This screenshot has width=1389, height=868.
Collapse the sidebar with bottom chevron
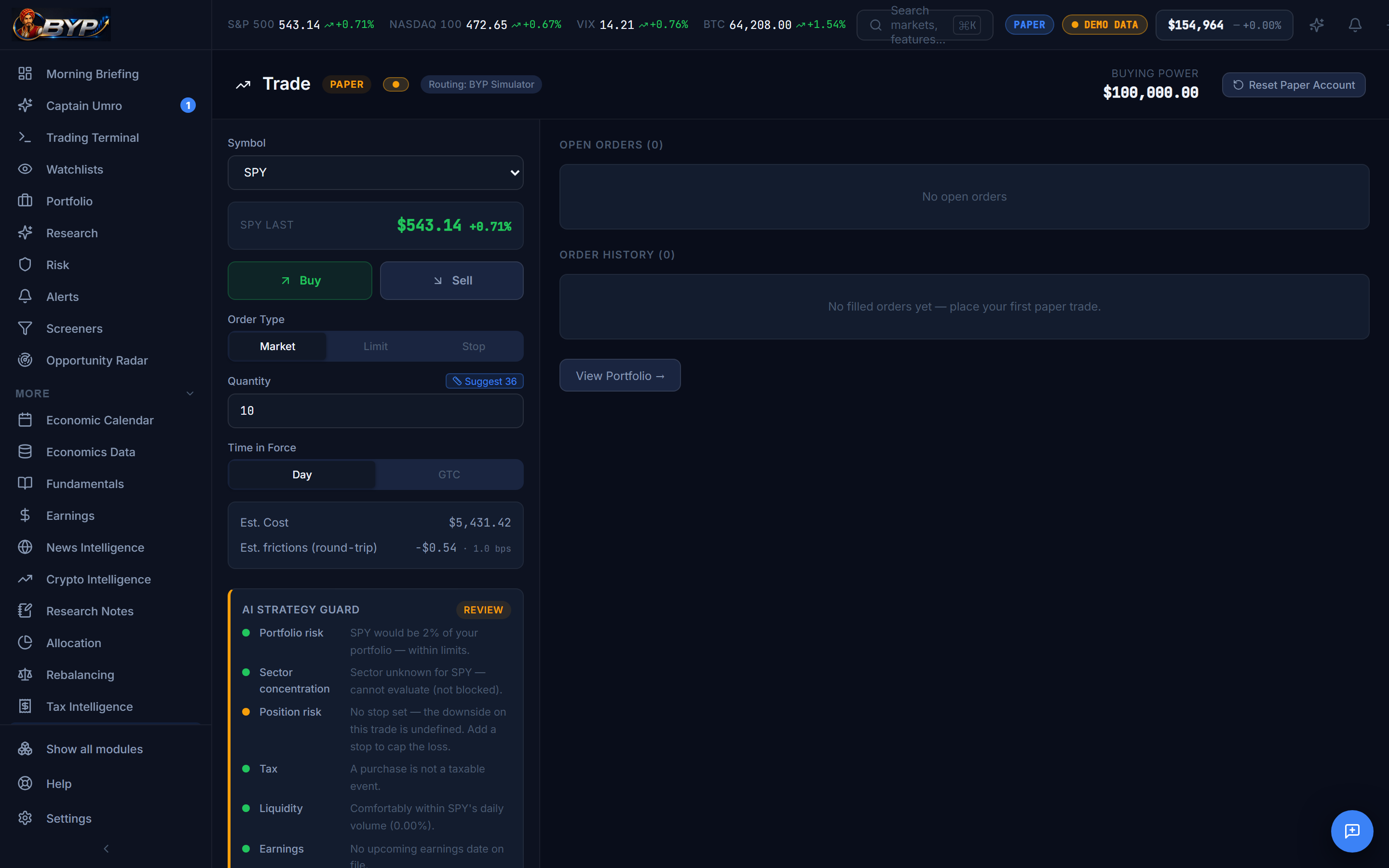(x=106, y=849)
